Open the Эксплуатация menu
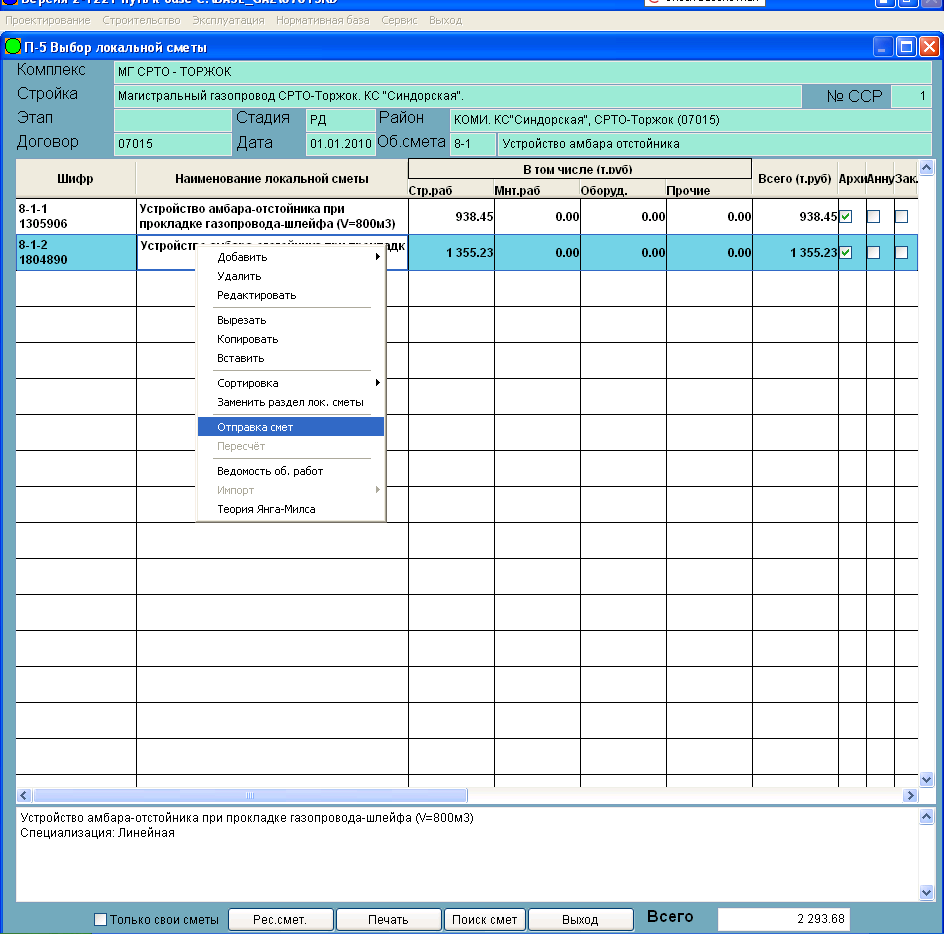Screen dimensions: 944x934 (x=228, y=20)
